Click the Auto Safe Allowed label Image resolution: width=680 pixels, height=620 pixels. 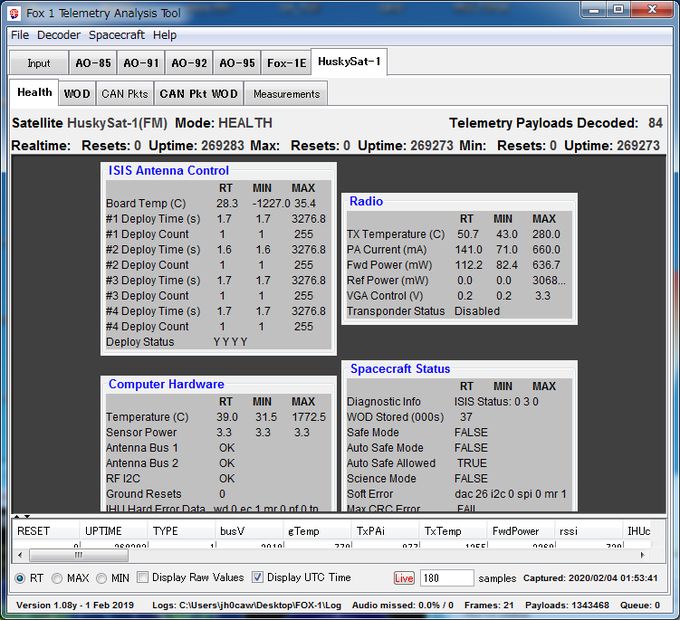[x=391, y=463]
